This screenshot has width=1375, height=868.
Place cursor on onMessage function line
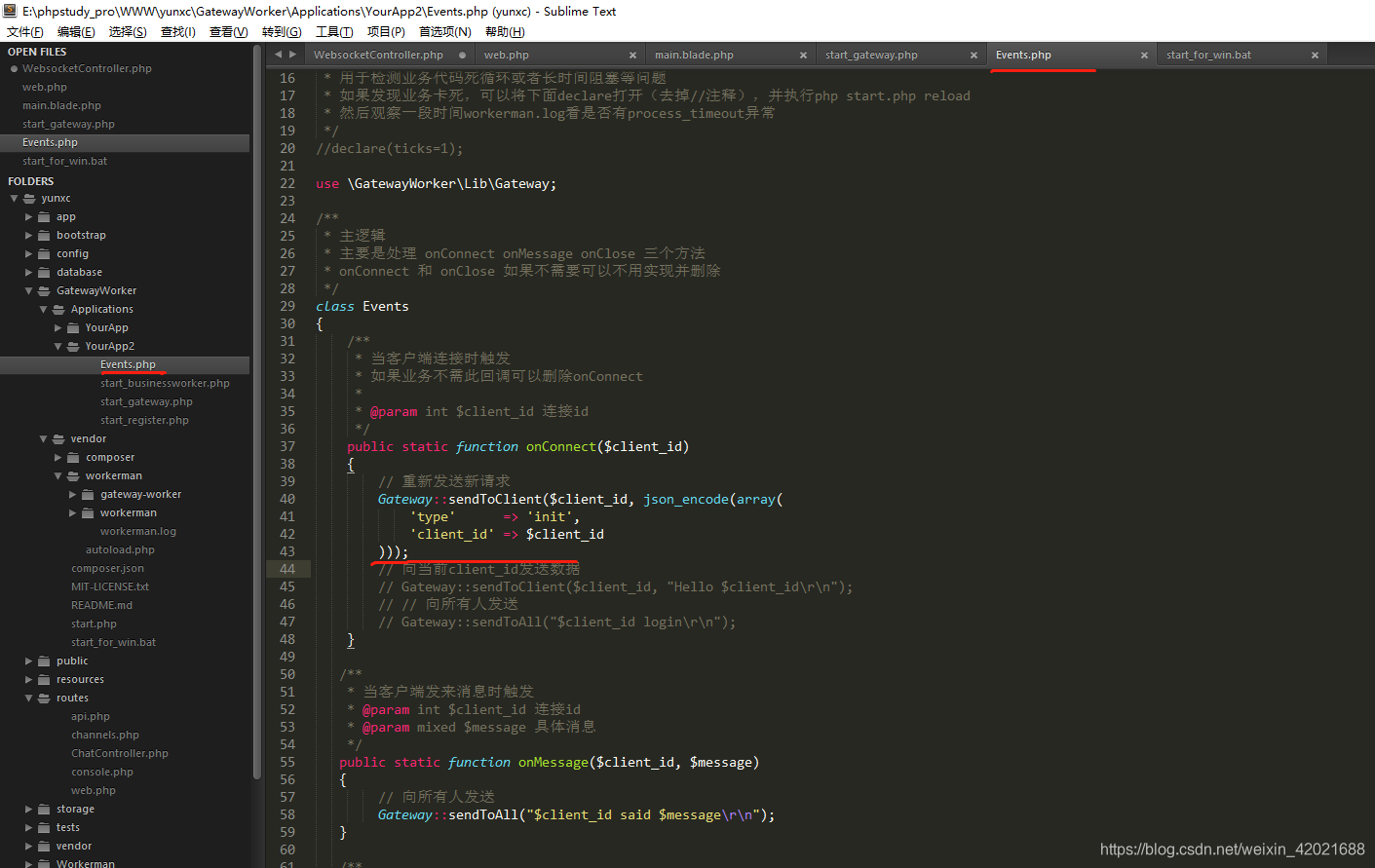point(549,762)
